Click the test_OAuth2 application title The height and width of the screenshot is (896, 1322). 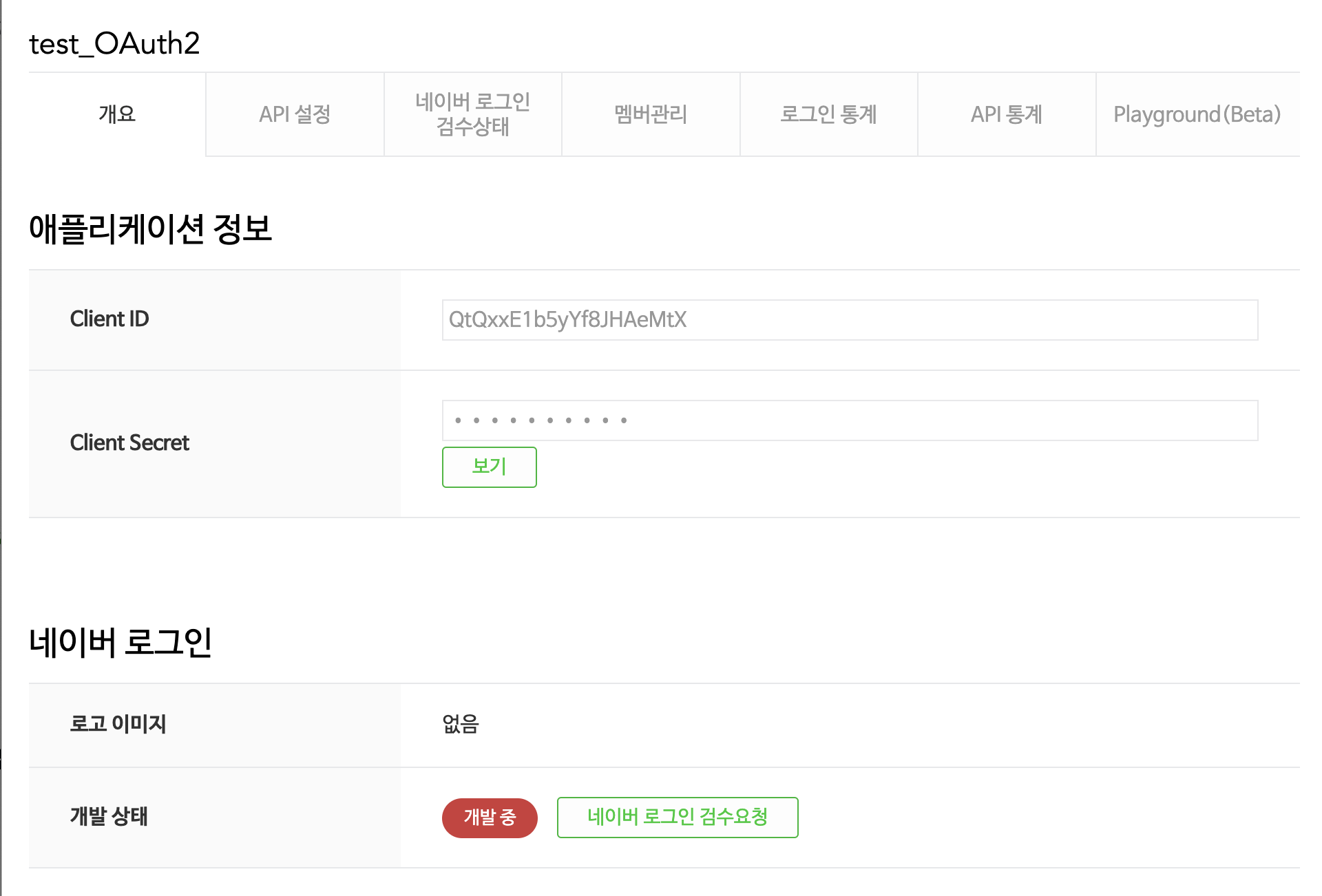coord(114,44)
